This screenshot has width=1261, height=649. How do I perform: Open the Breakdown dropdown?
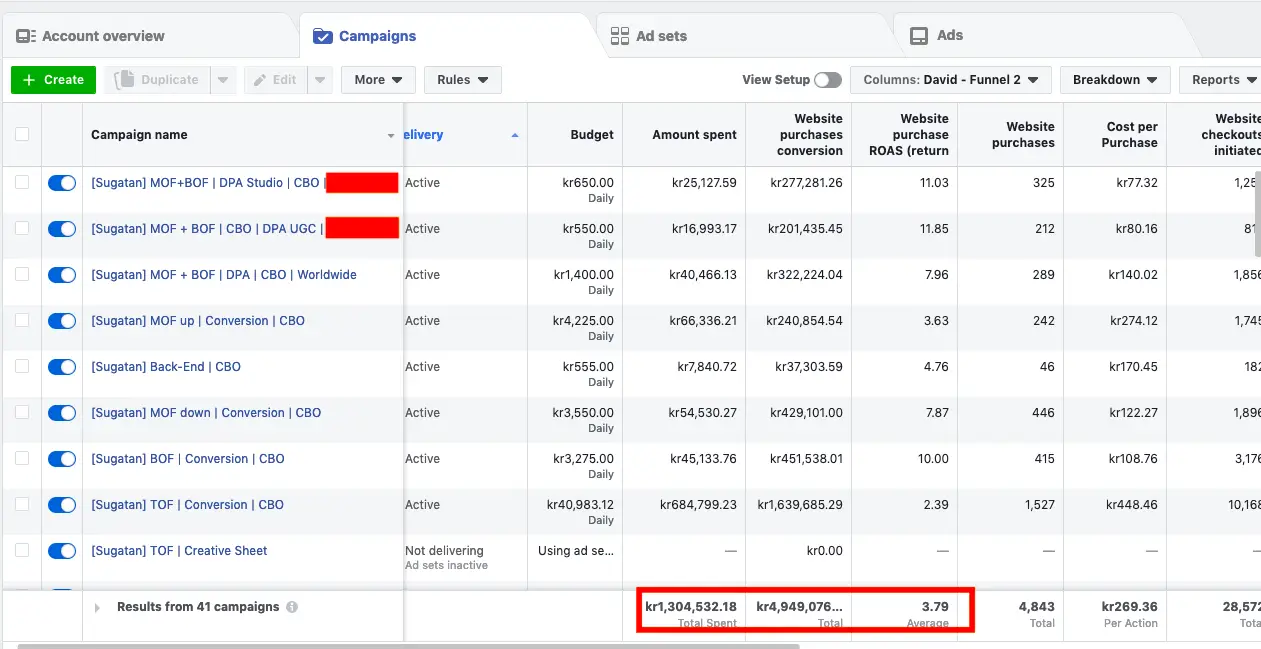[x=1115, y=80]
